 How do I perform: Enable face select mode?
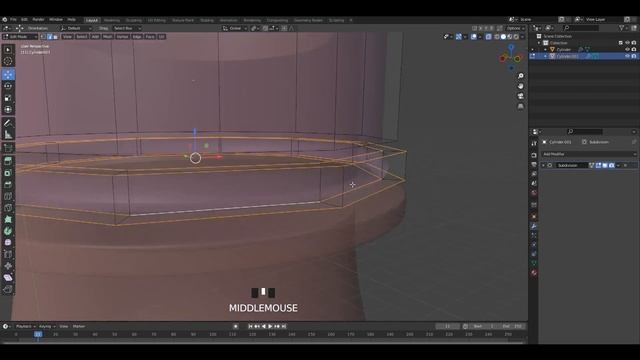(56, 37)
